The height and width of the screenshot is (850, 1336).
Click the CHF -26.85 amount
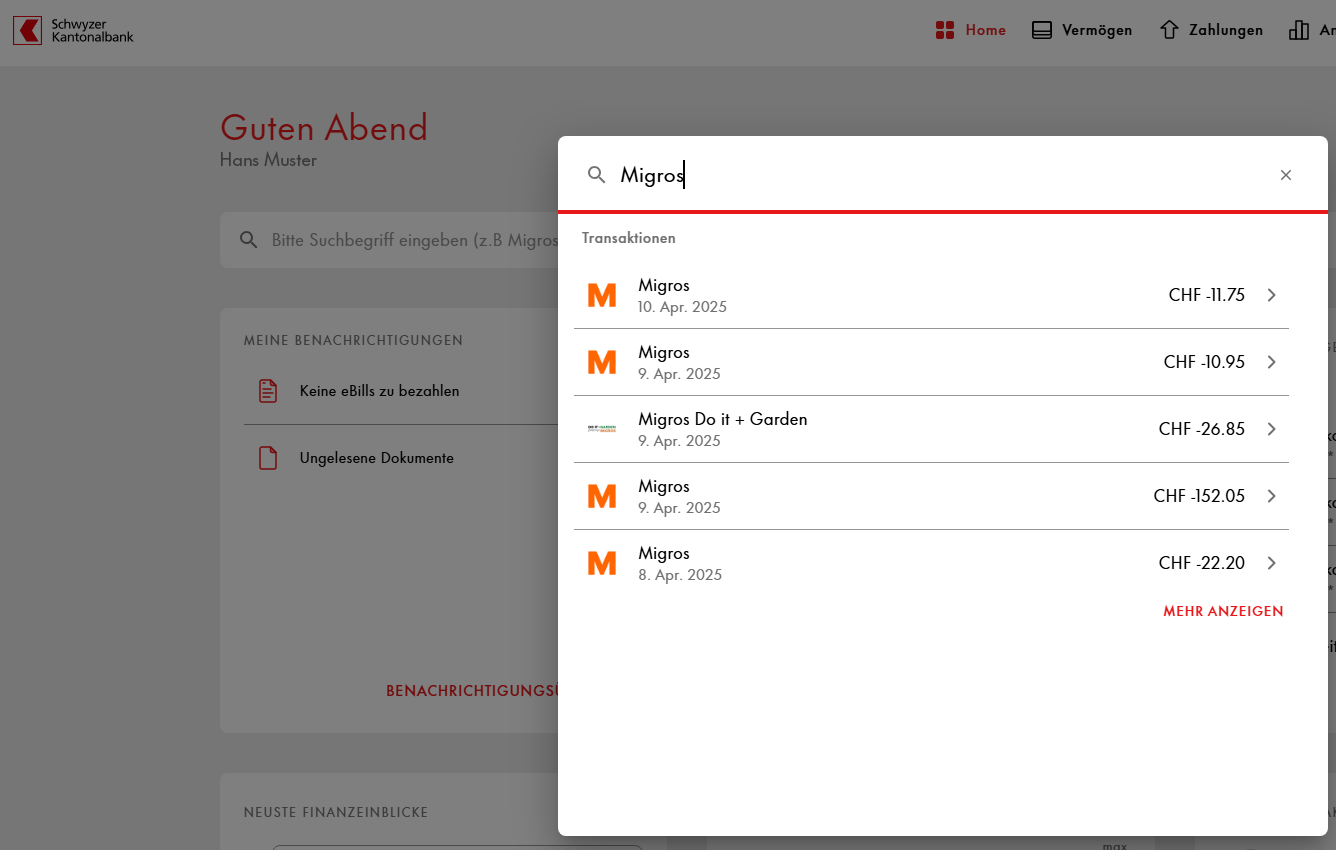click(1202, 429)
